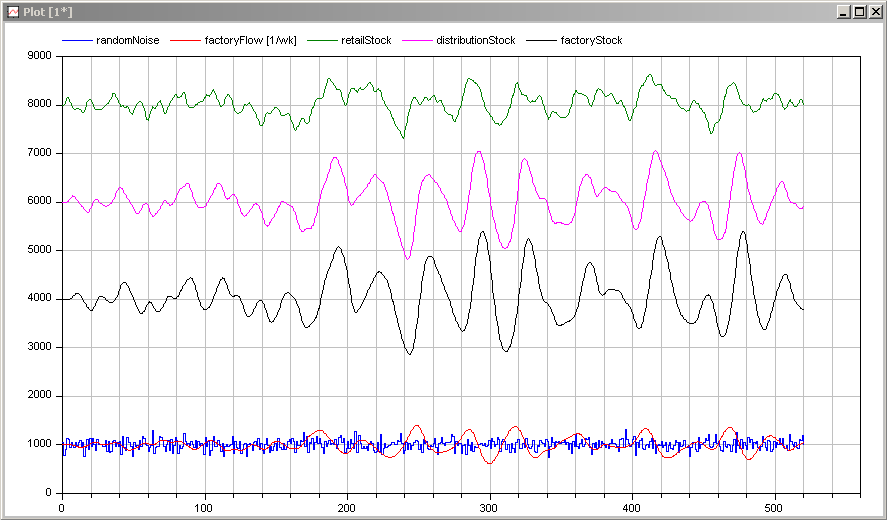This screenshot has width=887, height=520.
Task: Minimize the Plot window
Action: coord(844,10)
